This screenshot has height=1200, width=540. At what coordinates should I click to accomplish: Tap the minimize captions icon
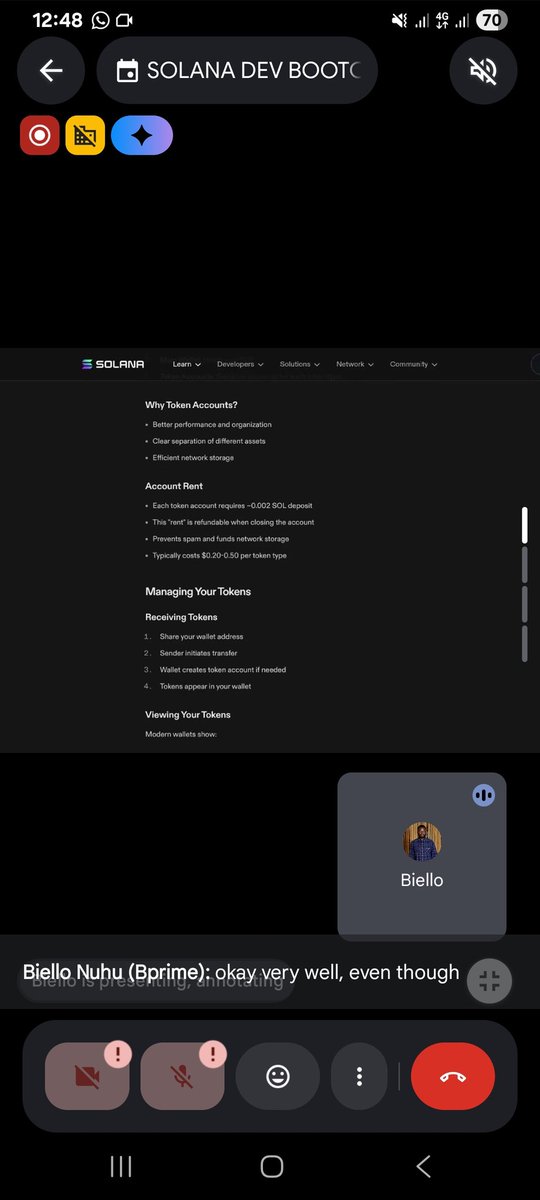[x=490, y=981]
